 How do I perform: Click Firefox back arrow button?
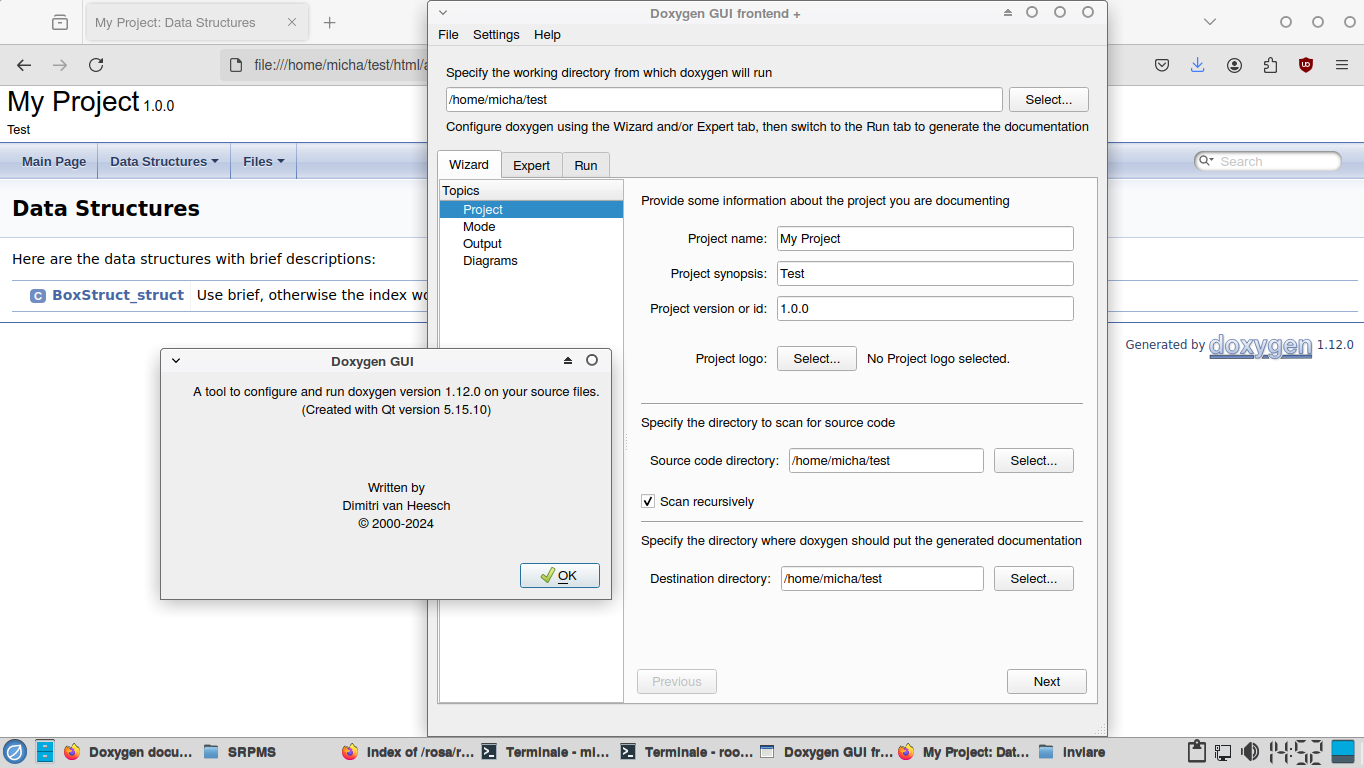pos(24,65)
